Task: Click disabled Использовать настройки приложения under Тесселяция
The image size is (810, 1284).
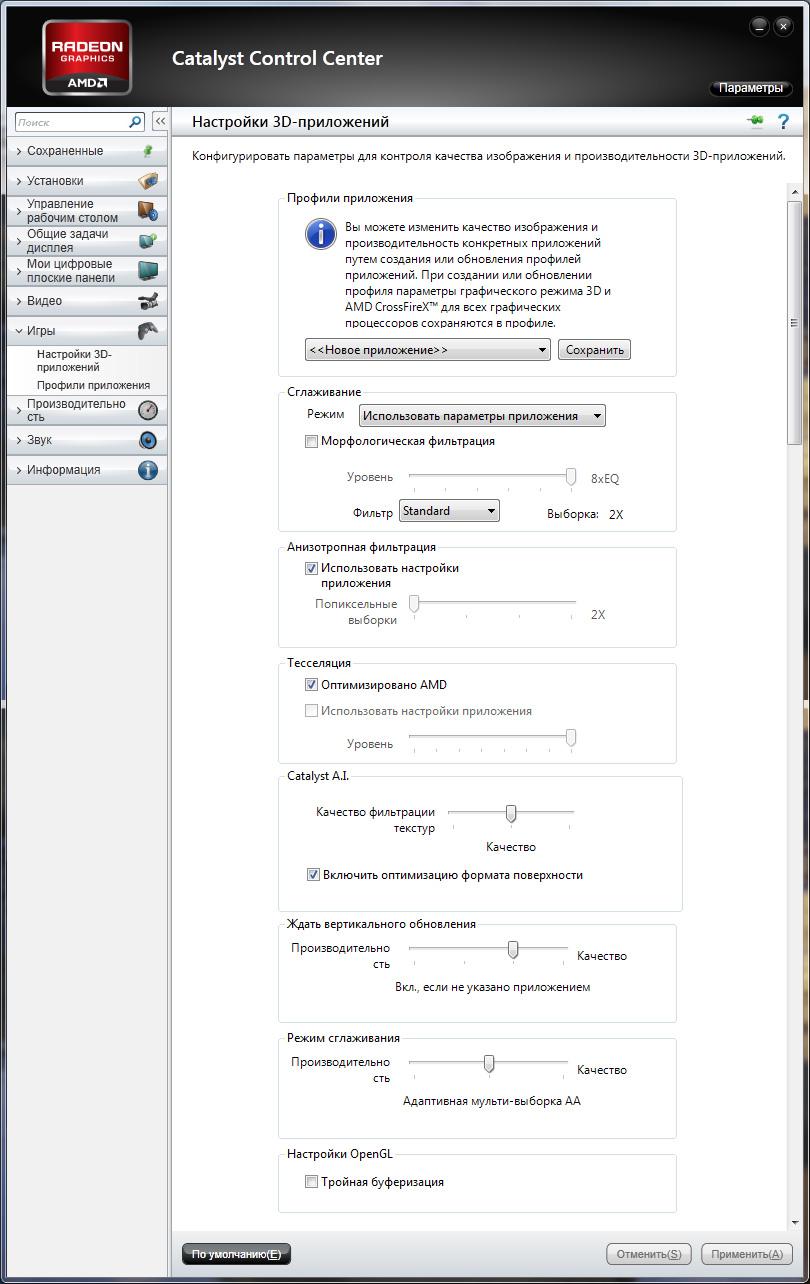Action: [x=312, y=711]
